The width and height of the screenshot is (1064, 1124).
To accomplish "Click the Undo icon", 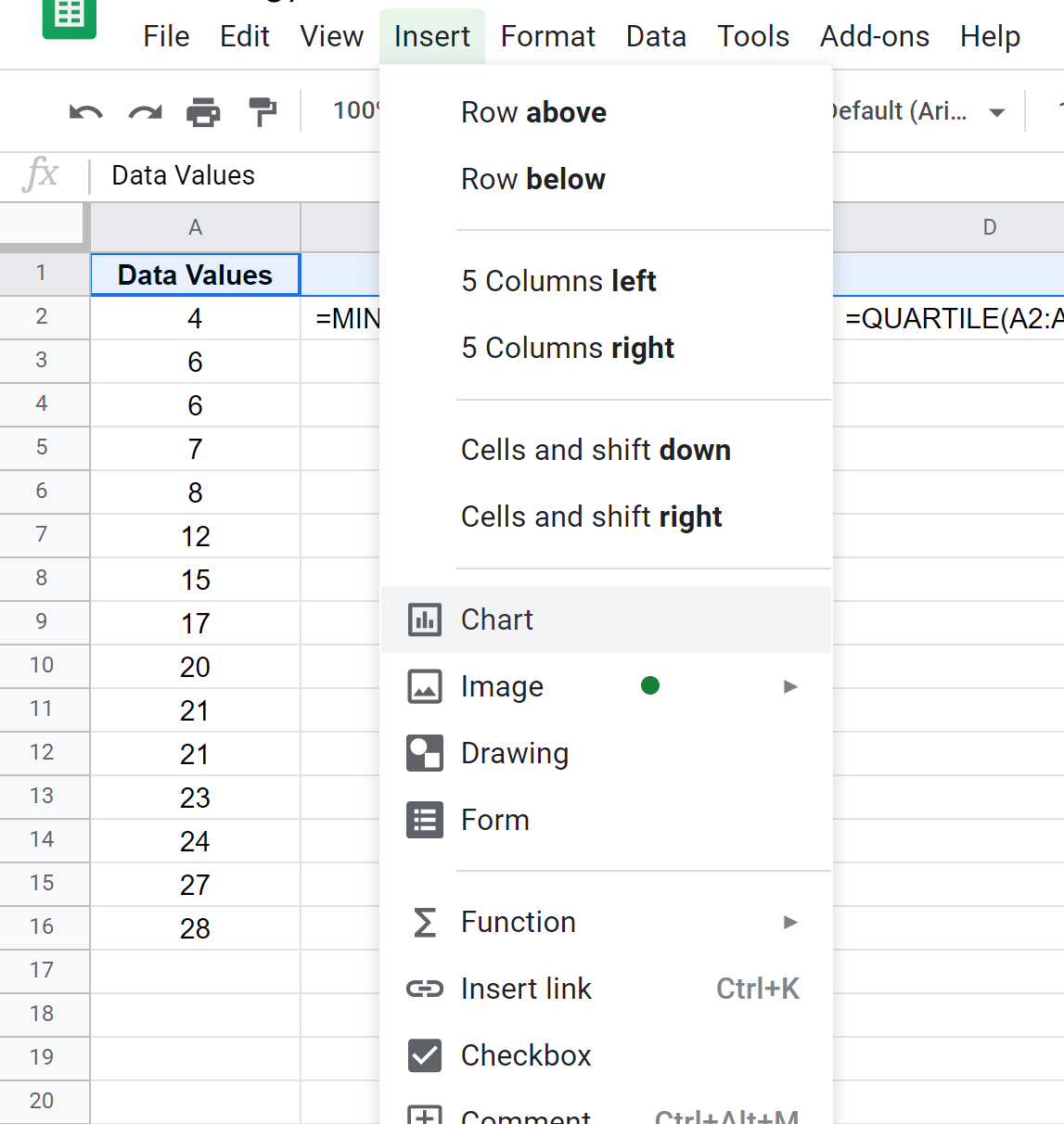I will point(84,110).
